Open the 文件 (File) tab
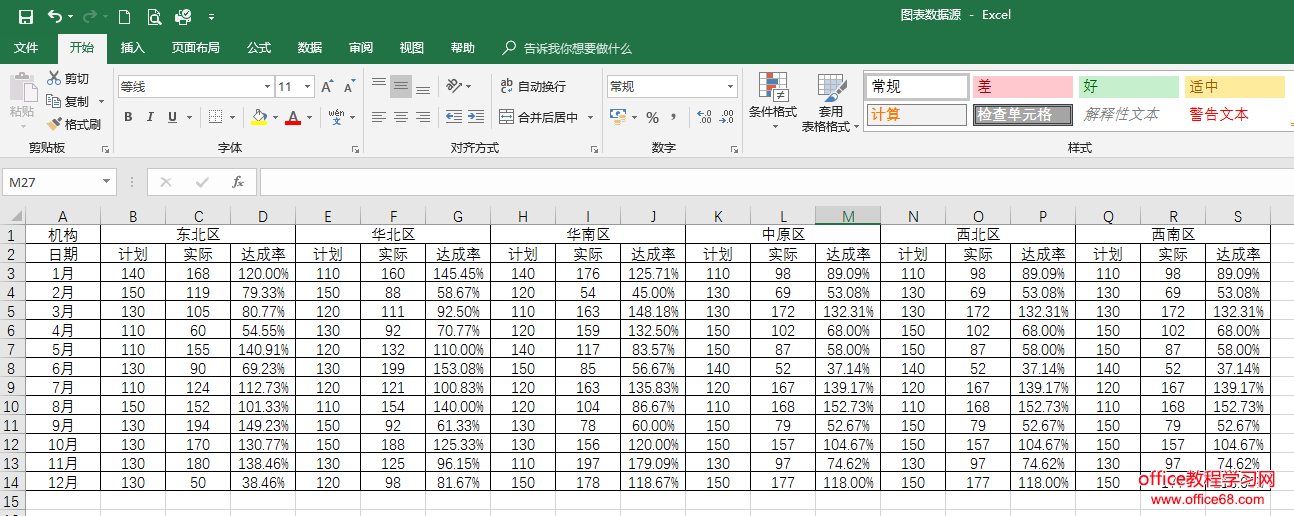Image resolution: width=1294 pixels, height=516 pixels. pyautogui.click(x=26, y=48)
